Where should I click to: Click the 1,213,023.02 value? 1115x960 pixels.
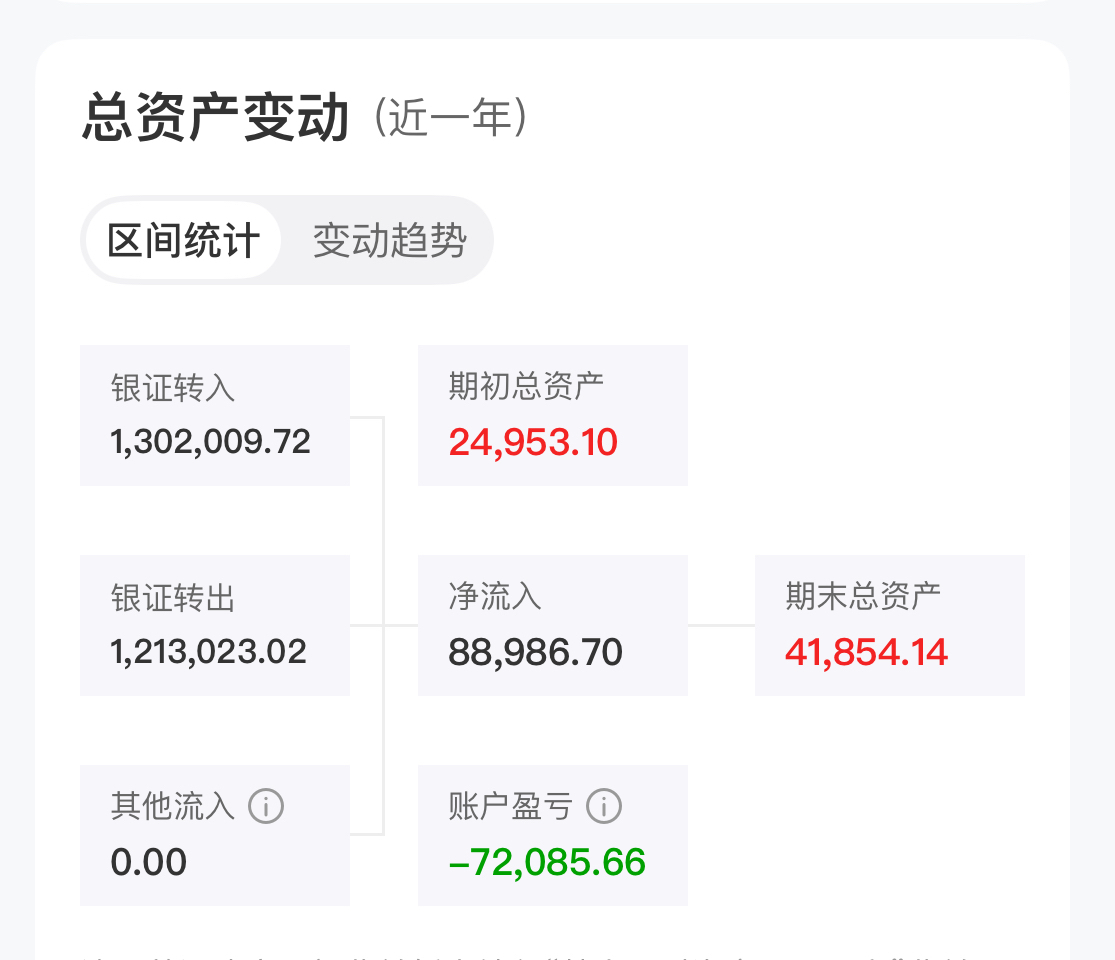coord(209,652)
